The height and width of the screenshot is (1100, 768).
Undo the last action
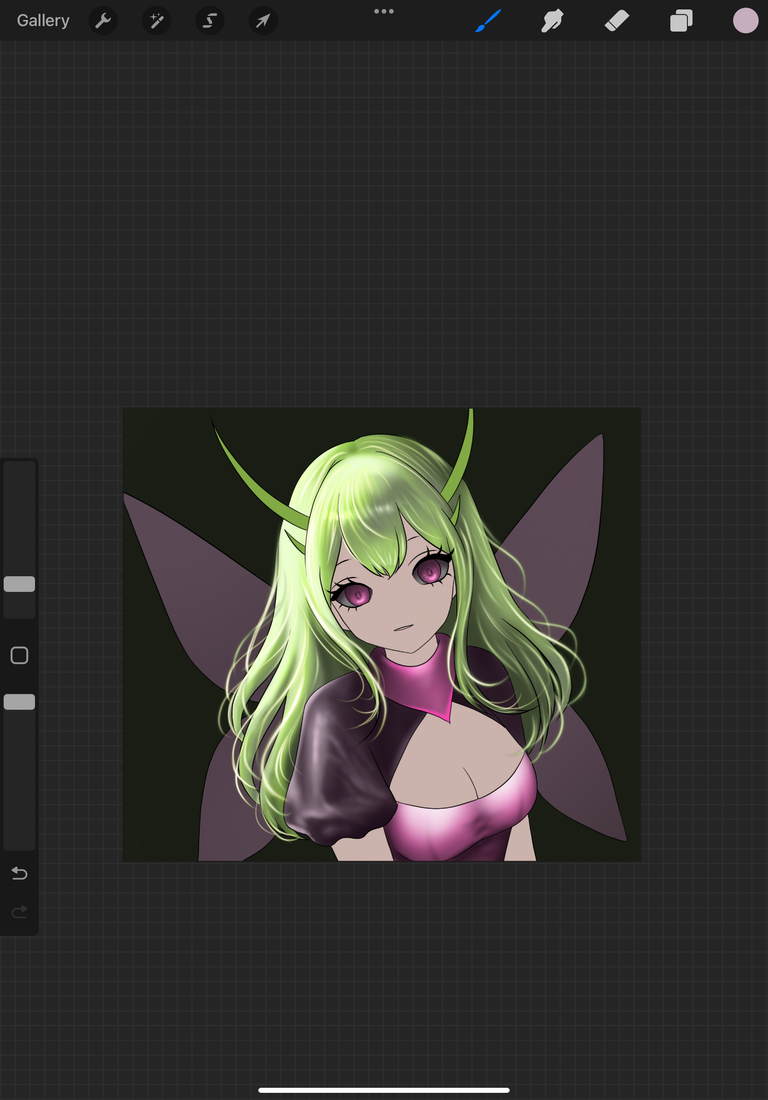point(20,873)
